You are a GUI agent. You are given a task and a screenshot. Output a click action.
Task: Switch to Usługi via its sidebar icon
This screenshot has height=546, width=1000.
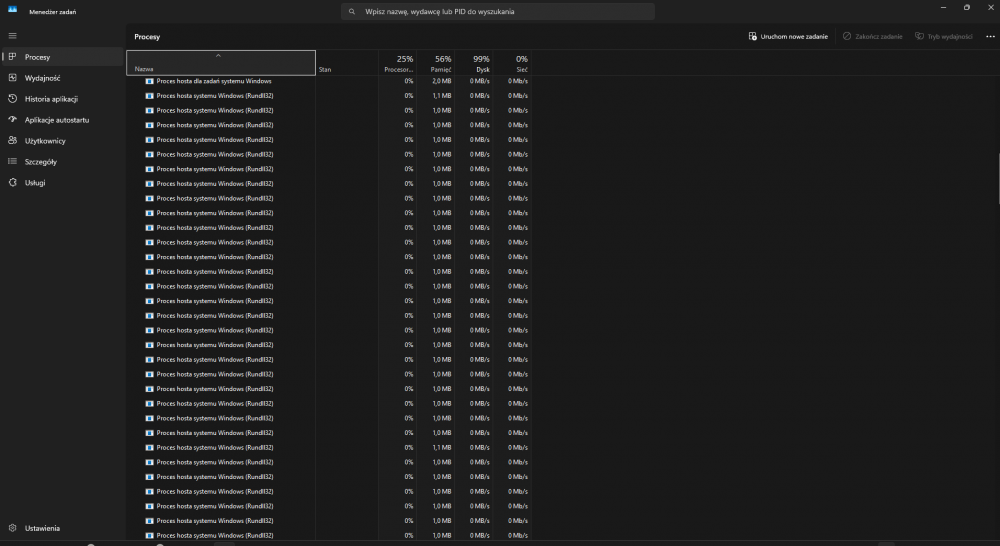click(12, 183)
